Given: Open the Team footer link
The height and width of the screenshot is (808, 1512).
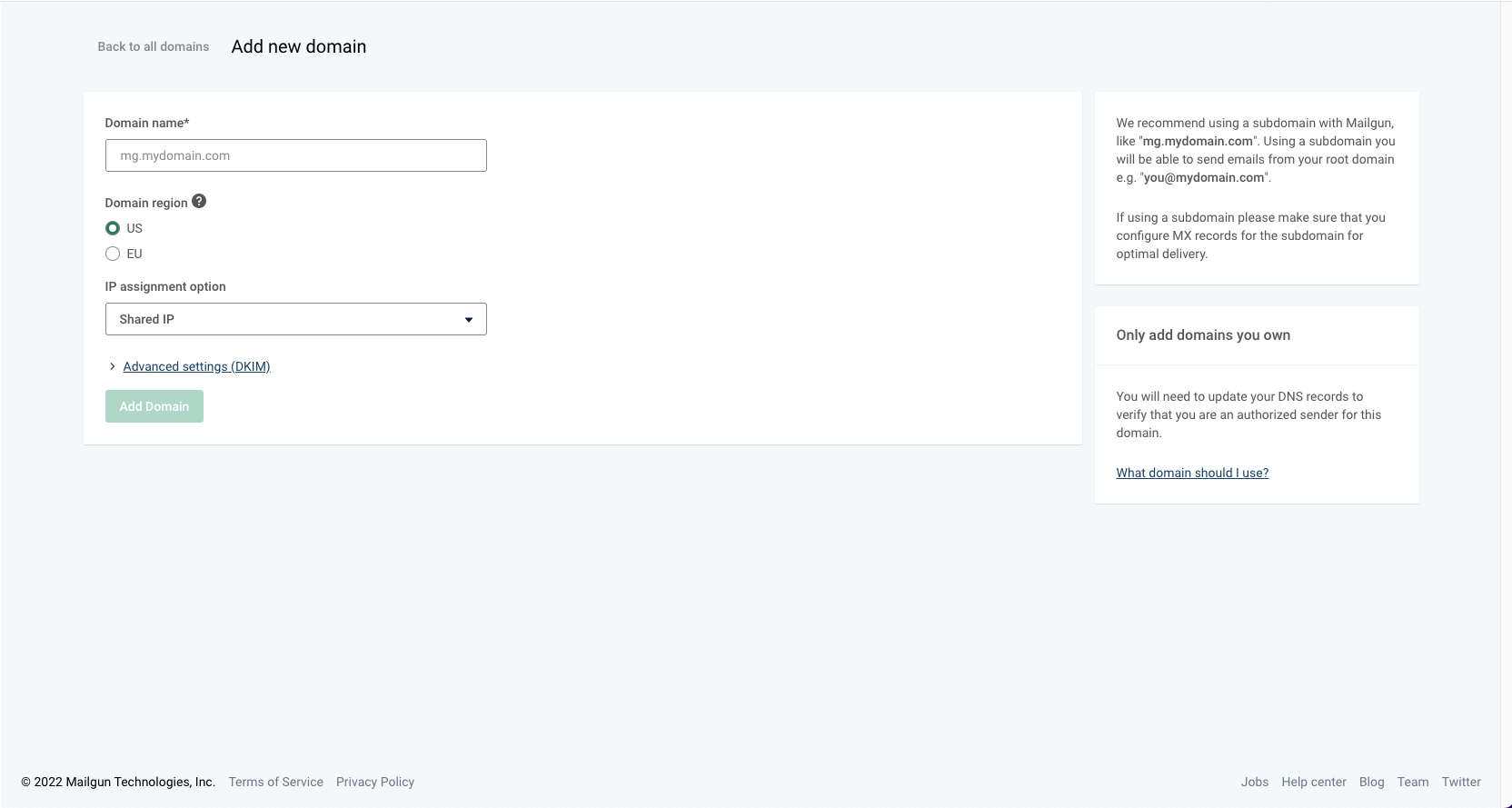Looking at the screenshot, I should [1412, 782].
